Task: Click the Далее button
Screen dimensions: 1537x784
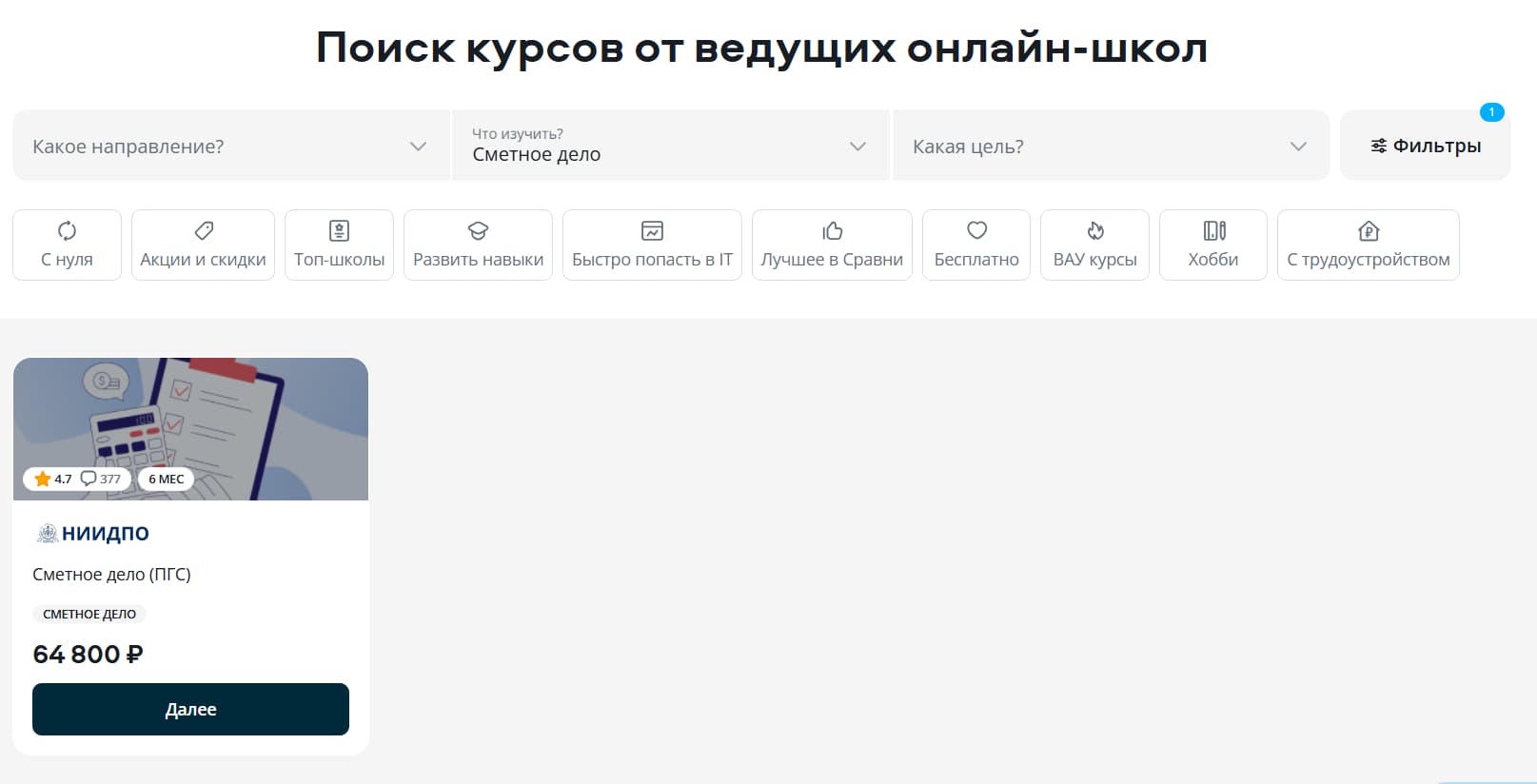Action: click(x=190, y=709)
